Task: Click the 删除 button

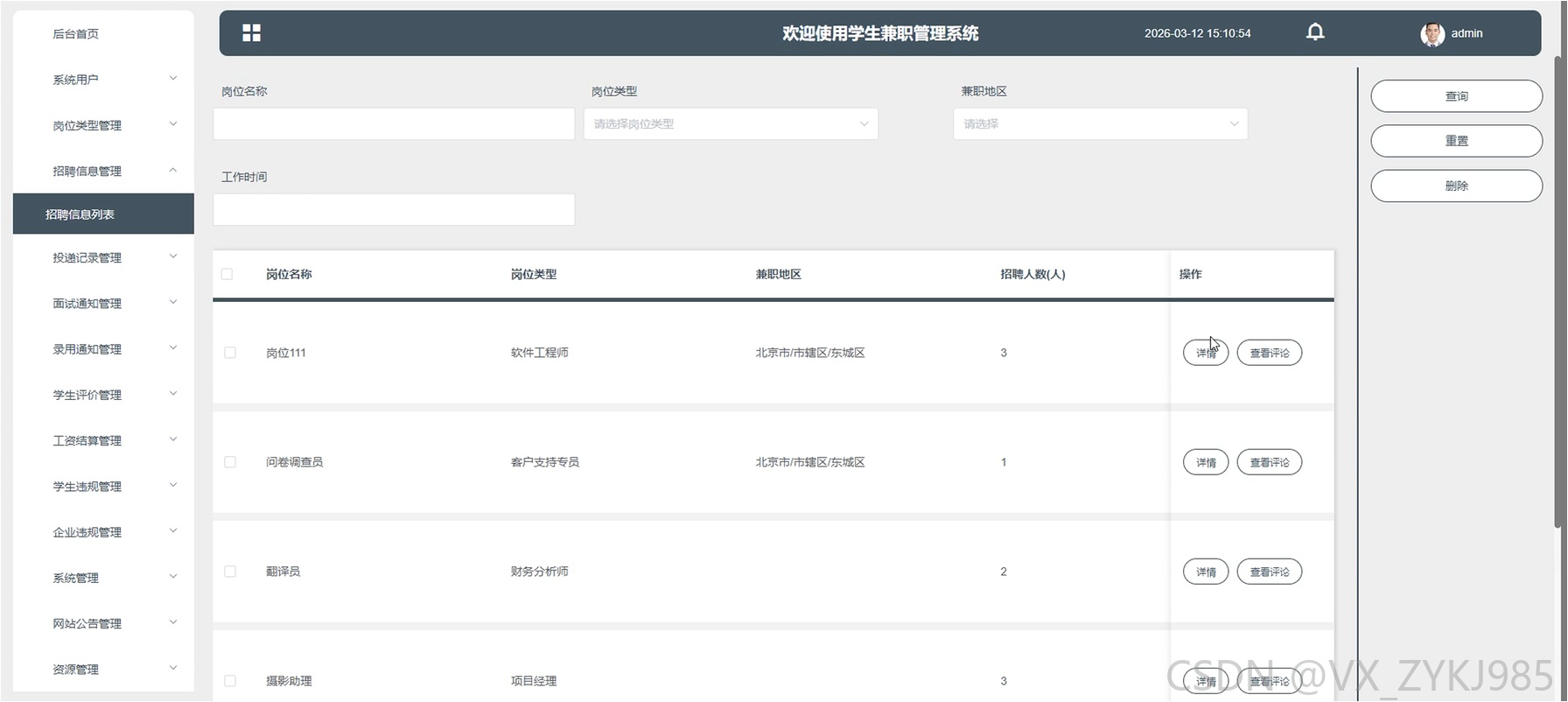Action: (1456, 186)
